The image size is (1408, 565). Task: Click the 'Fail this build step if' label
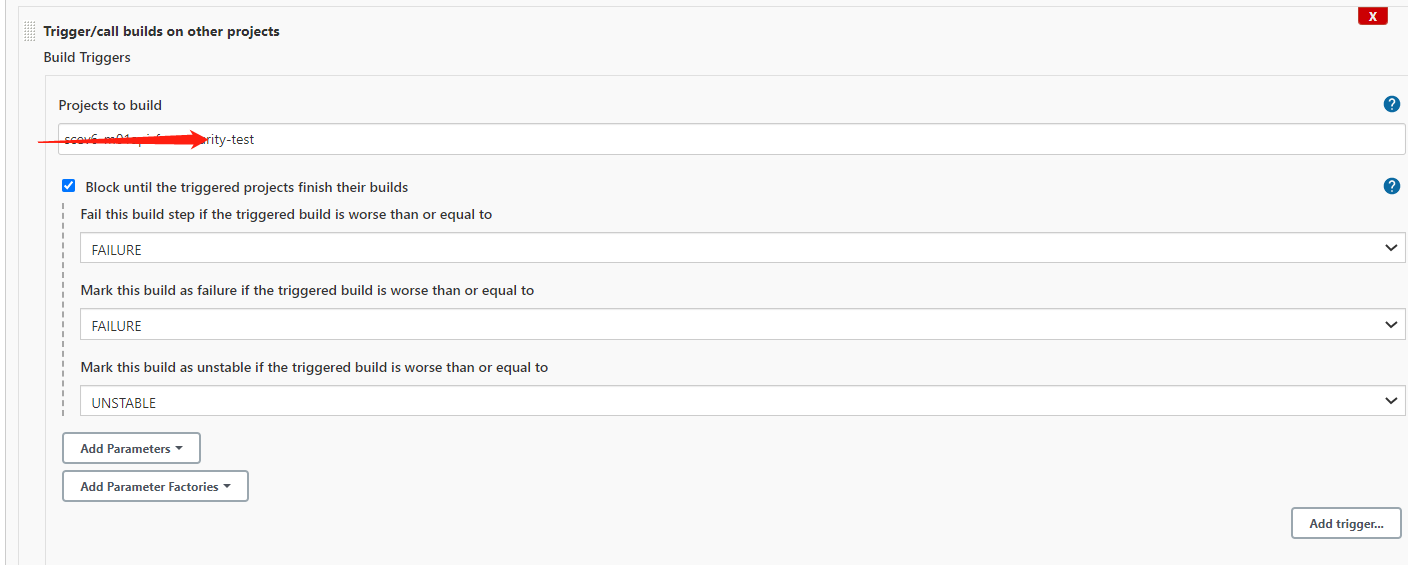tap(286, 214)
